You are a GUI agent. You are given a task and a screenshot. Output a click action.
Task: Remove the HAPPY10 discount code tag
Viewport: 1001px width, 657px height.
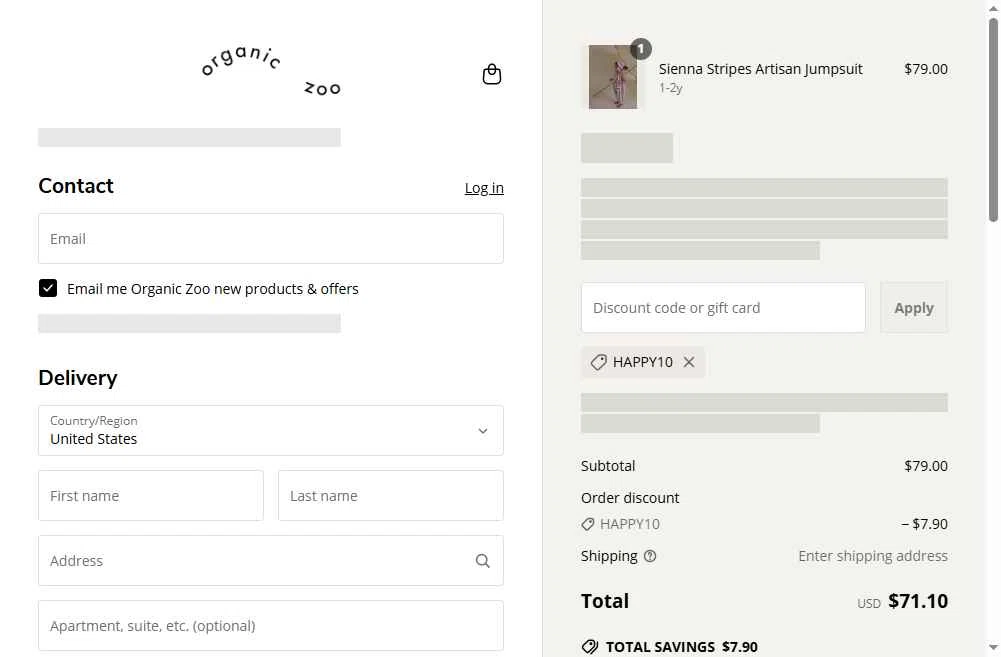point(689,362)
